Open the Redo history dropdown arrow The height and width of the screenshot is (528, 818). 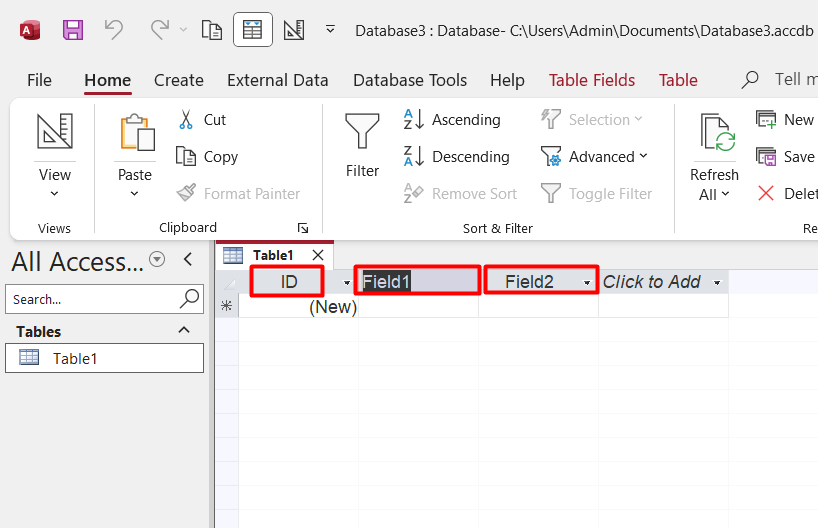(x=183, y=30)
